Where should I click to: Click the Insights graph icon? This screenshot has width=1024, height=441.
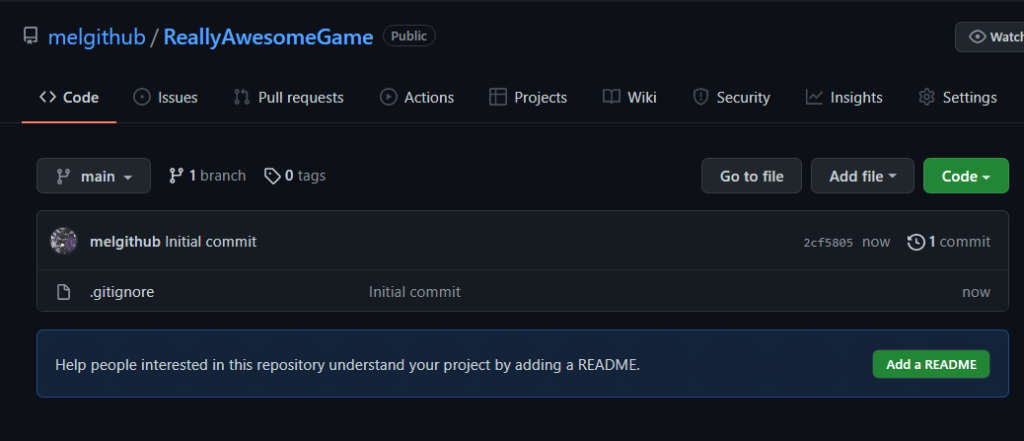tap(814, 97)
